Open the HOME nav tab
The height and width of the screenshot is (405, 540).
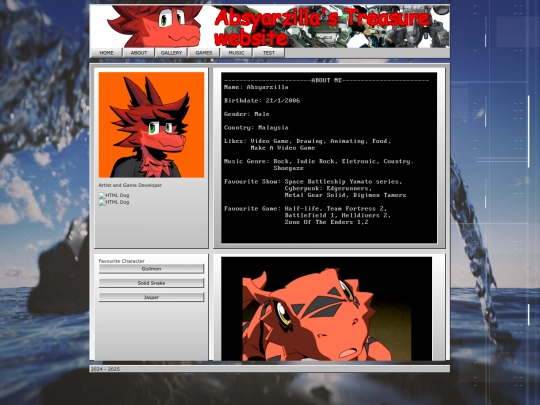[x=106, y=53]
